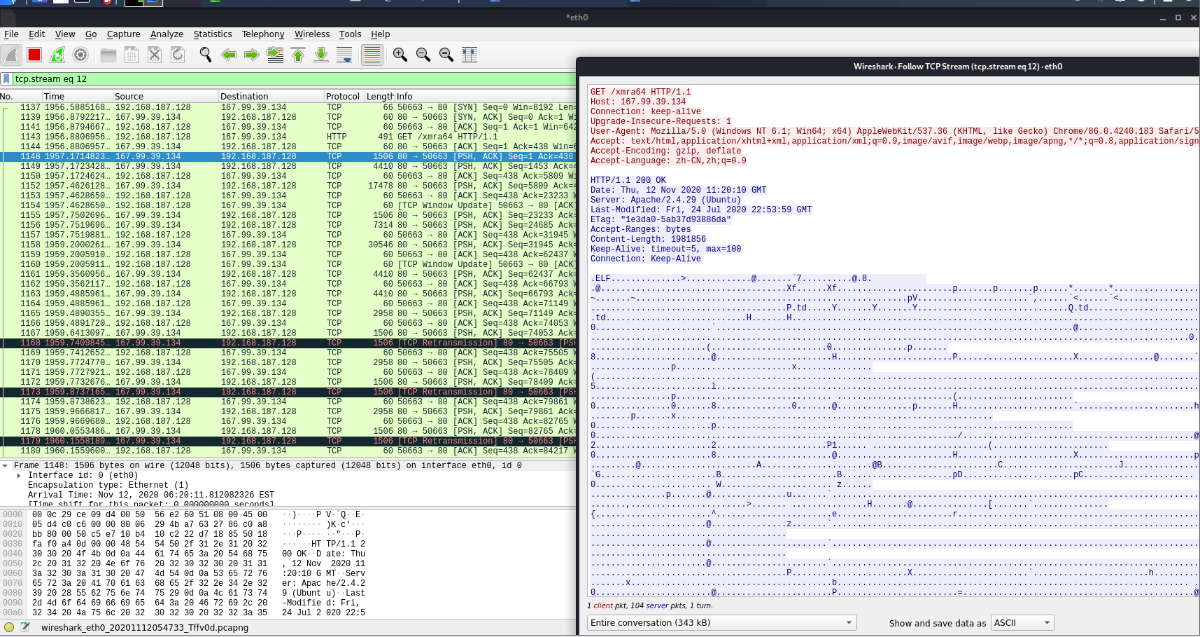Select packet 1154 TCP Window Update row
Viewport: 1200px width, 637px height.
click(287, 205)
